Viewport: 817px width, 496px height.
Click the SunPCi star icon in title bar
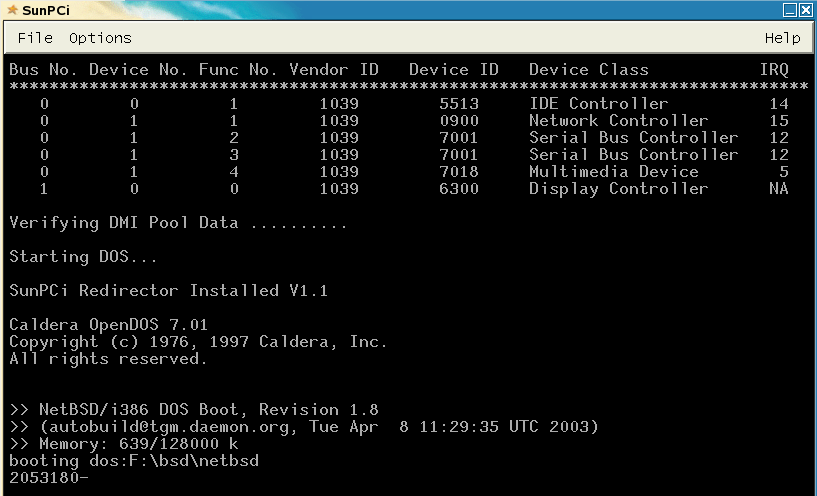tap(9, 9)
